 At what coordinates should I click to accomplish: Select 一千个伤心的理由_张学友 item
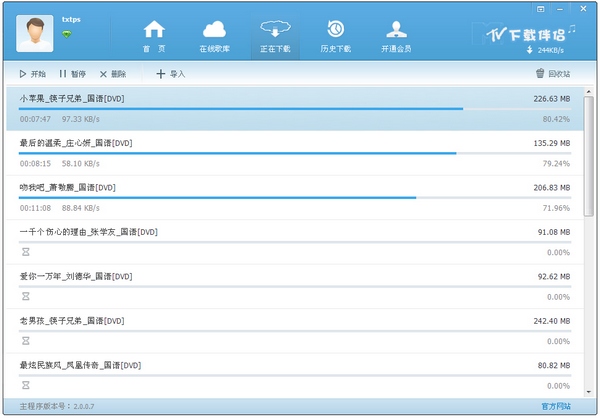[x=295, y=242]
